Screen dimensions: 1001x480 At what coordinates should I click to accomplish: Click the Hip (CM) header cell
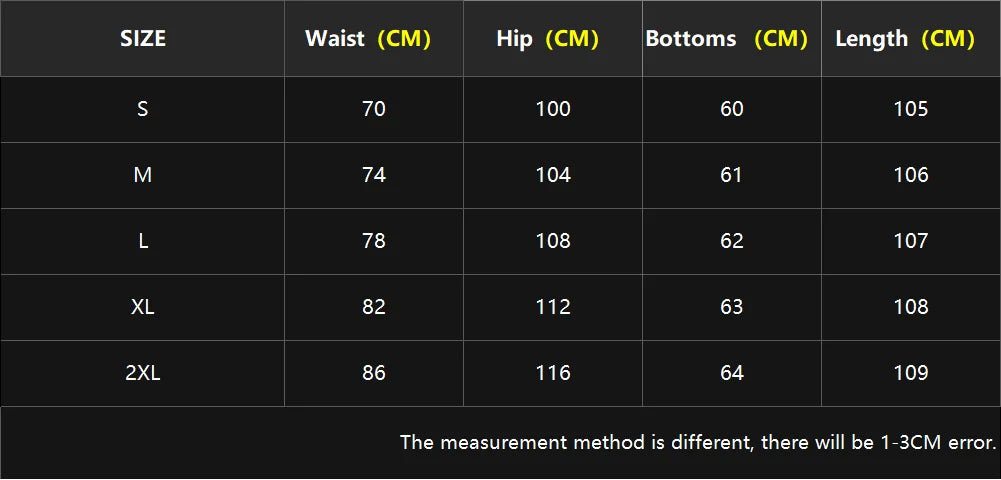click(x=553, y=39)
